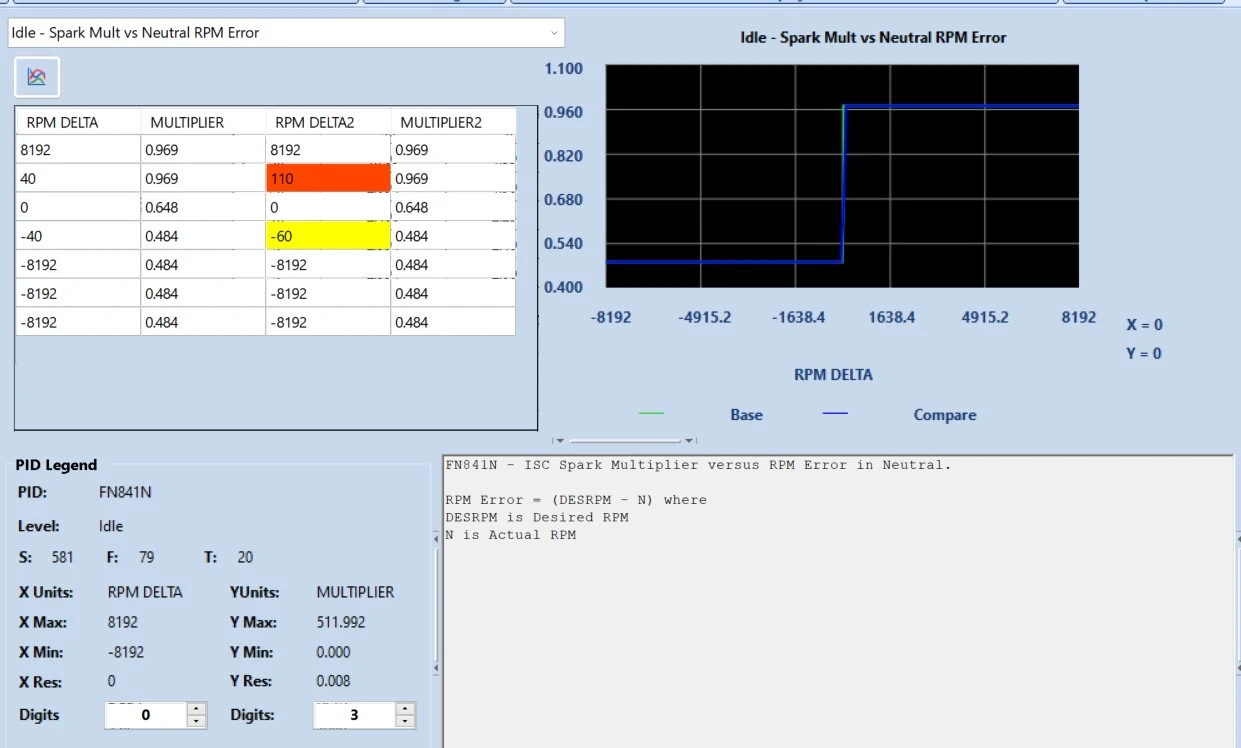Click the RPM DELTA axis label under chart
This screenshot has width=1241, height=748.
coord(833,375)
